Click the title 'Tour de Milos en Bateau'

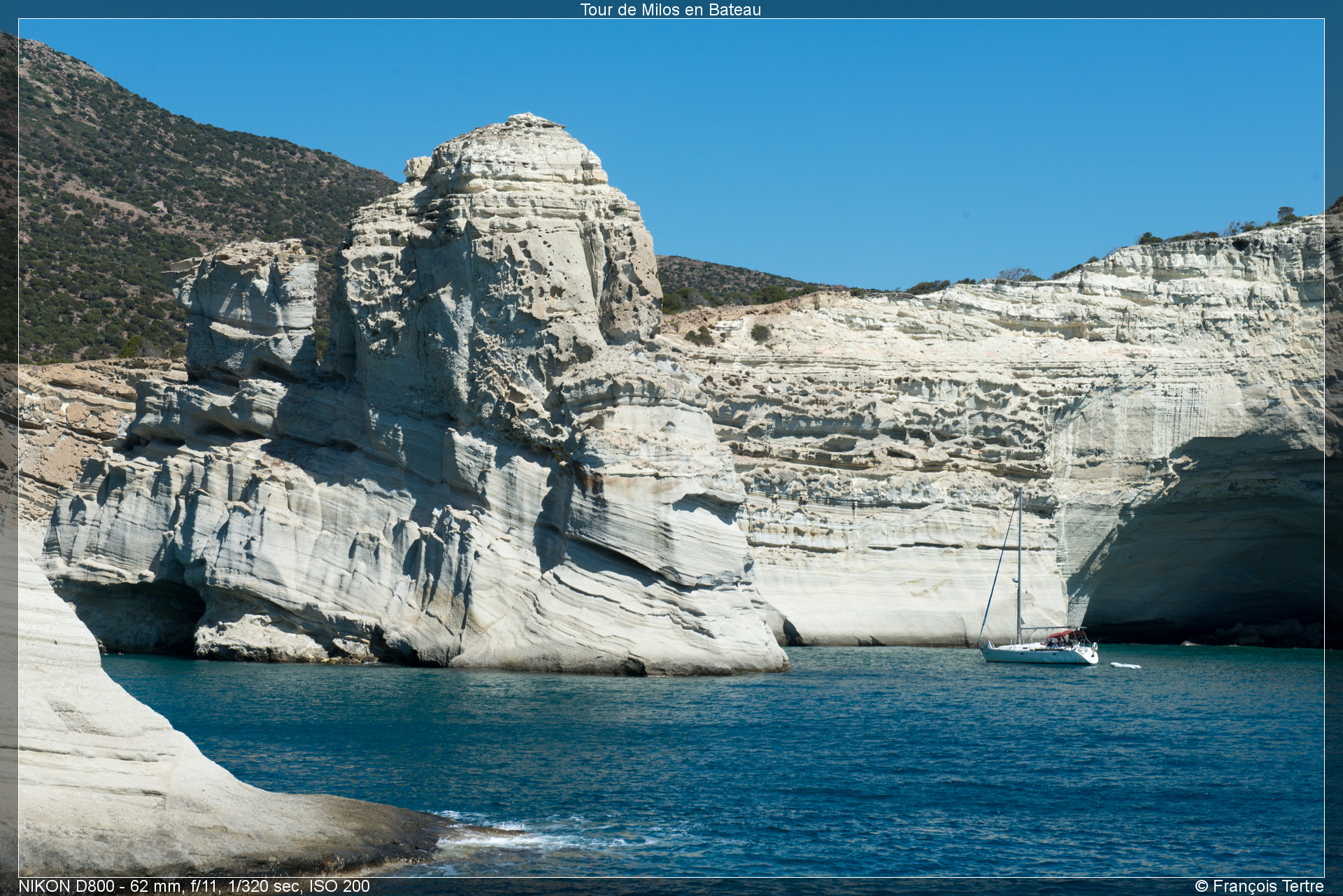(x=670, y=9)
